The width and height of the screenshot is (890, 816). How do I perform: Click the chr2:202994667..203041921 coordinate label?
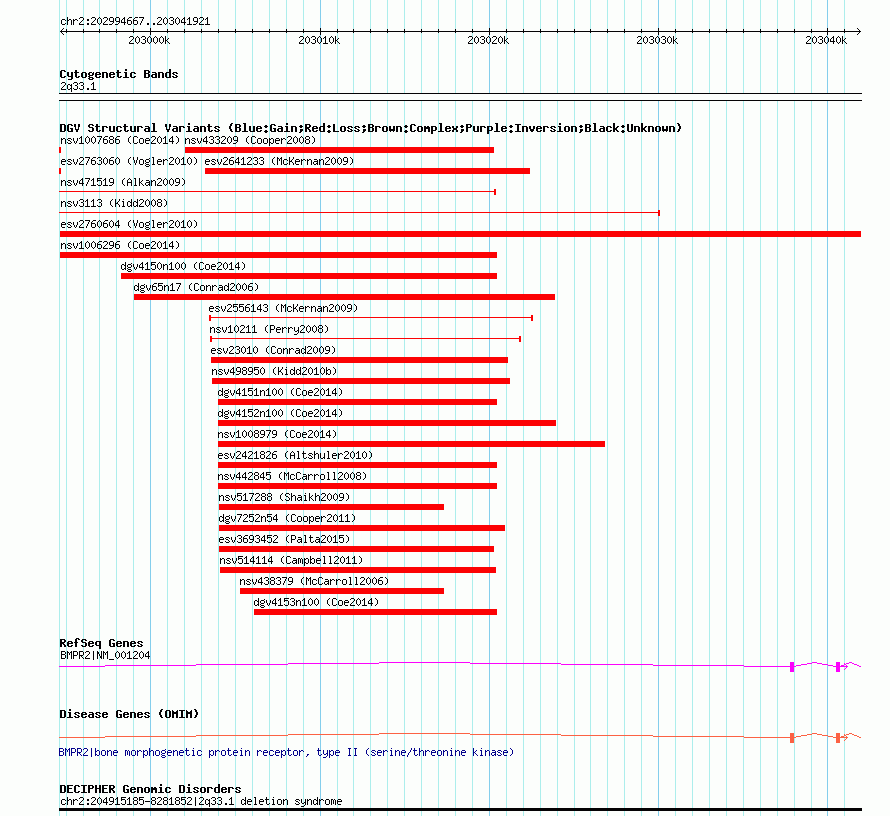[x=135, y=22]
